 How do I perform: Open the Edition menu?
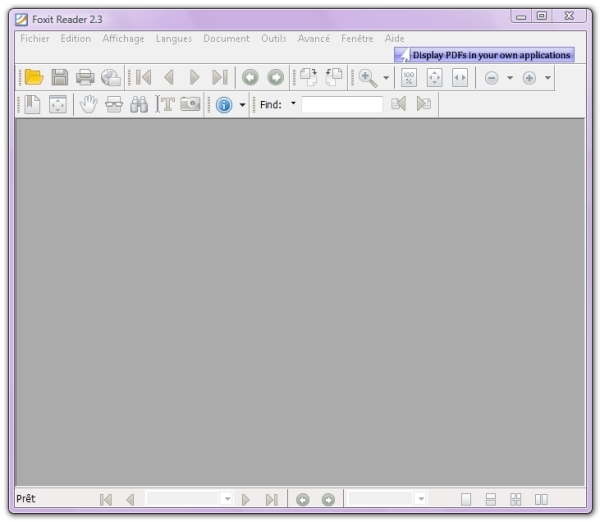[x=76, y=39]
